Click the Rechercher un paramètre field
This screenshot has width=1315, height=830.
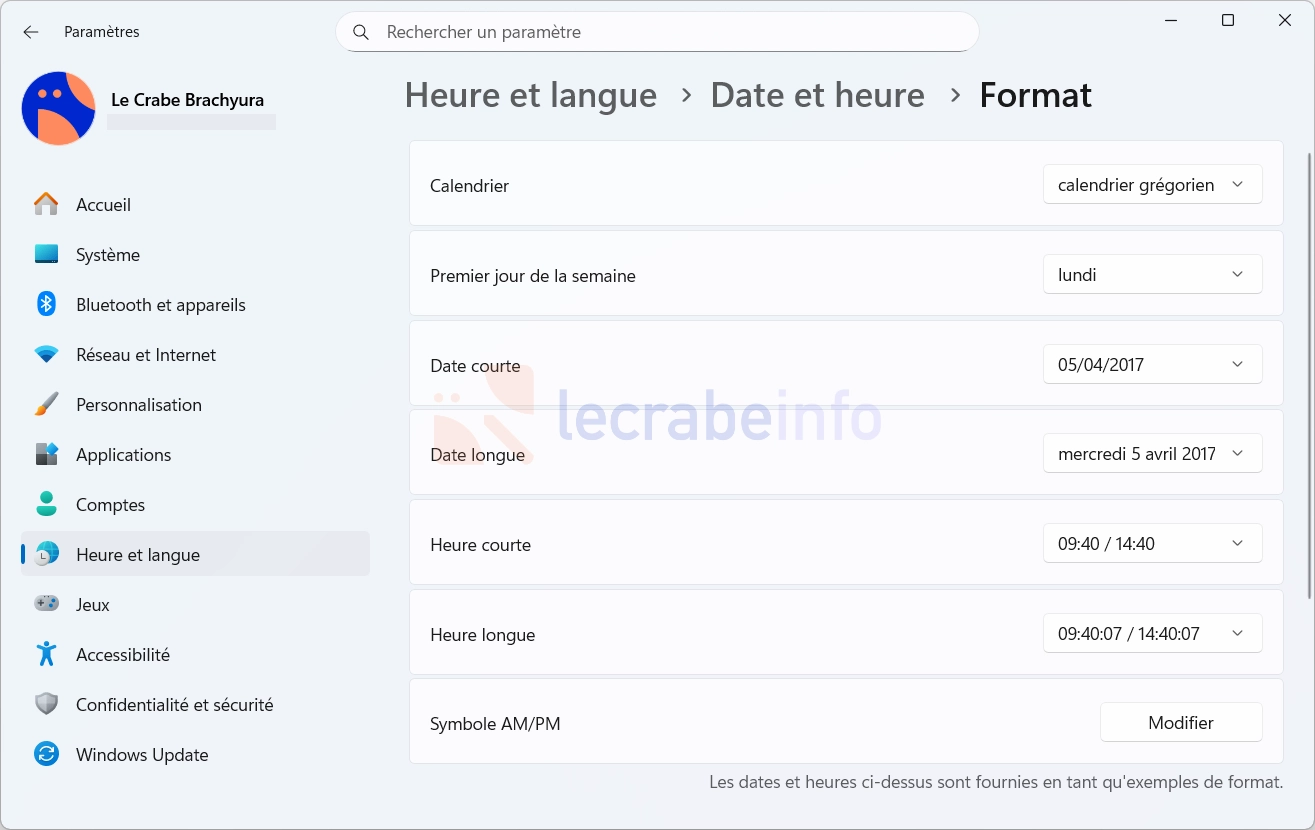click(x=657, y=32)
